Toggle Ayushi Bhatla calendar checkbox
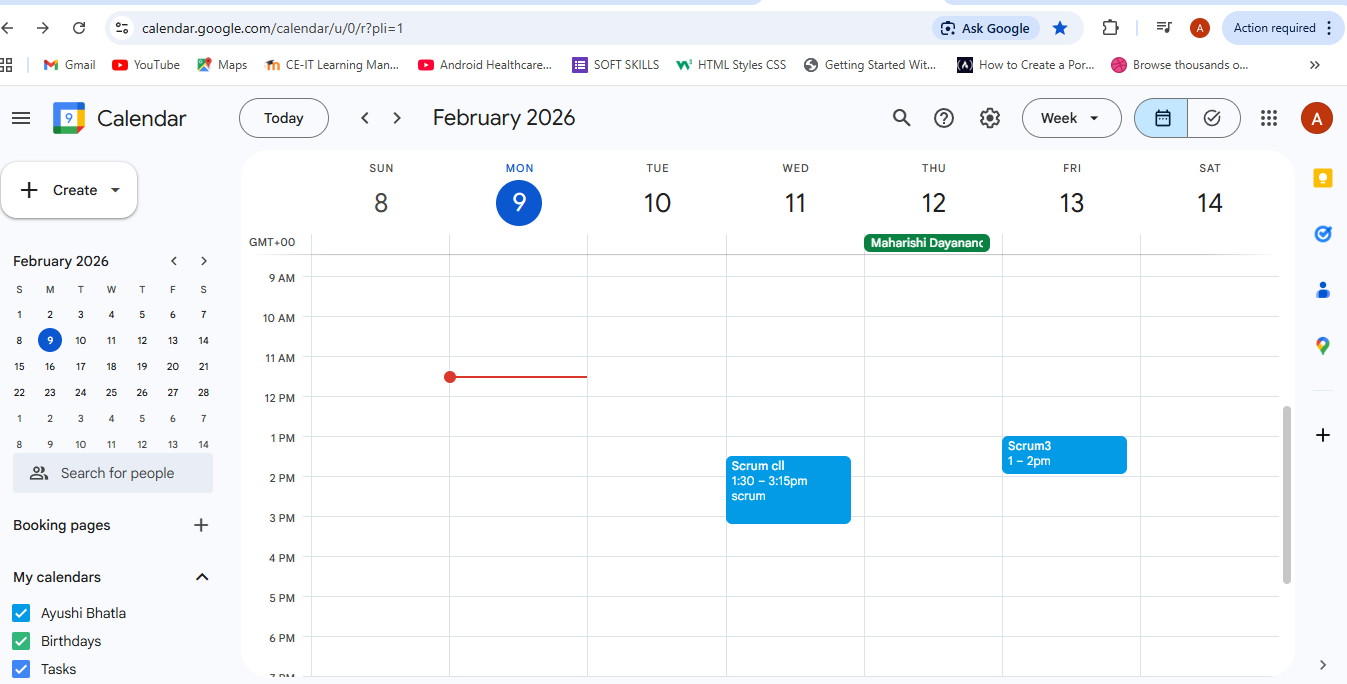This screenshot has width=1347, height=684. tap(21, 613)
